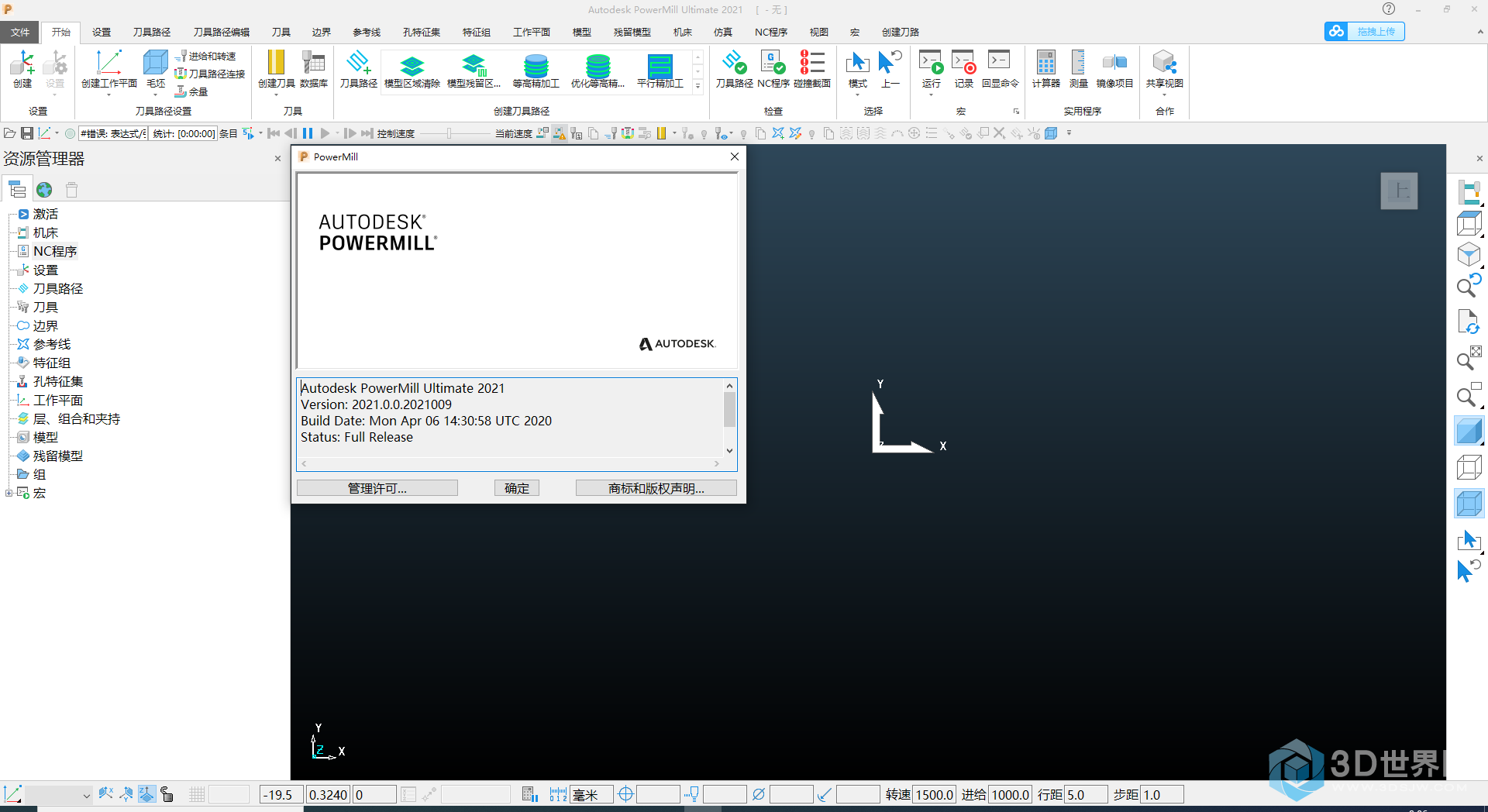Open dropdown under 创建工作平面

coord(108,95)
